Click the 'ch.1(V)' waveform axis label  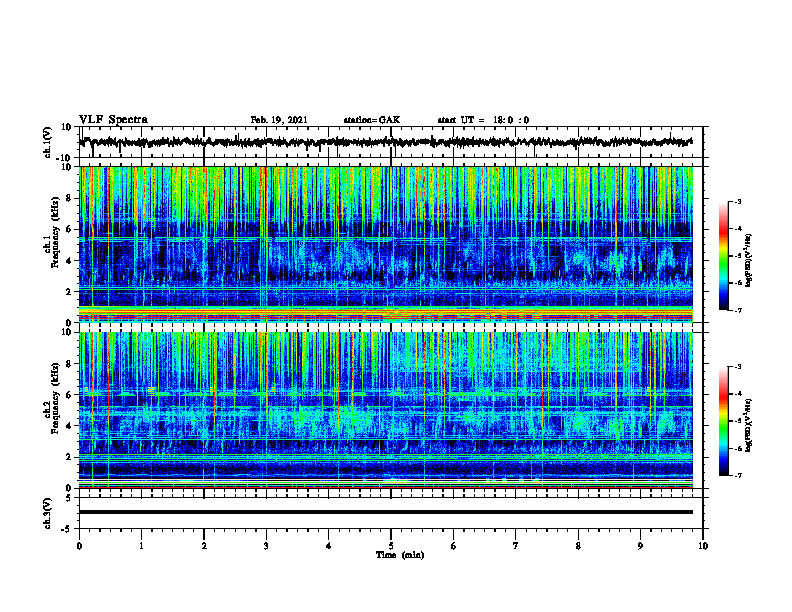48,142
